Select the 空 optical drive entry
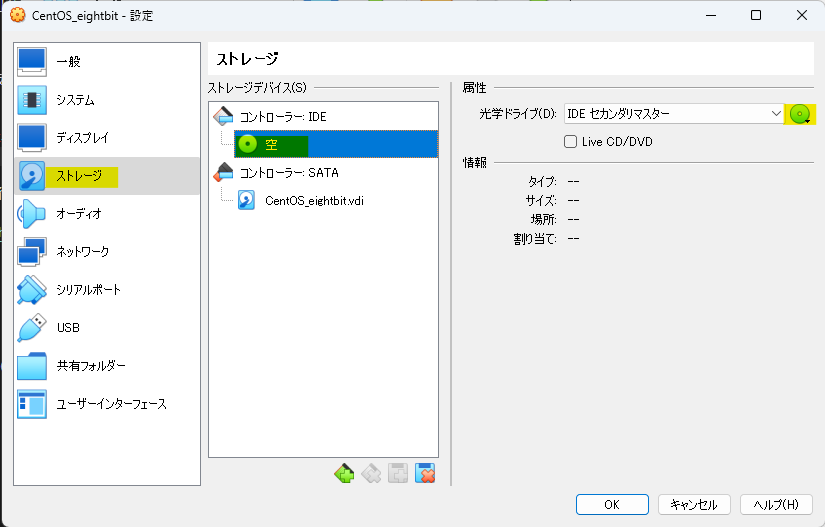Image resolution: width=825 pixels, height=527 pixels. (336, 144)
